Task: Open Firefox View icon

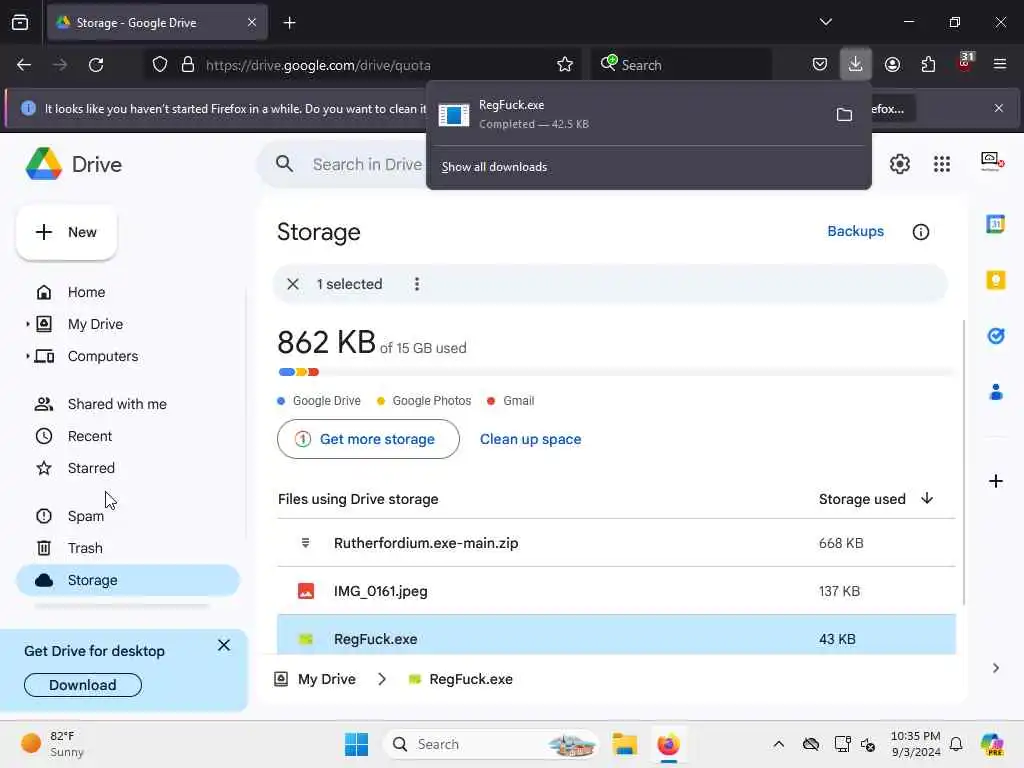Action: coord(20,22)
